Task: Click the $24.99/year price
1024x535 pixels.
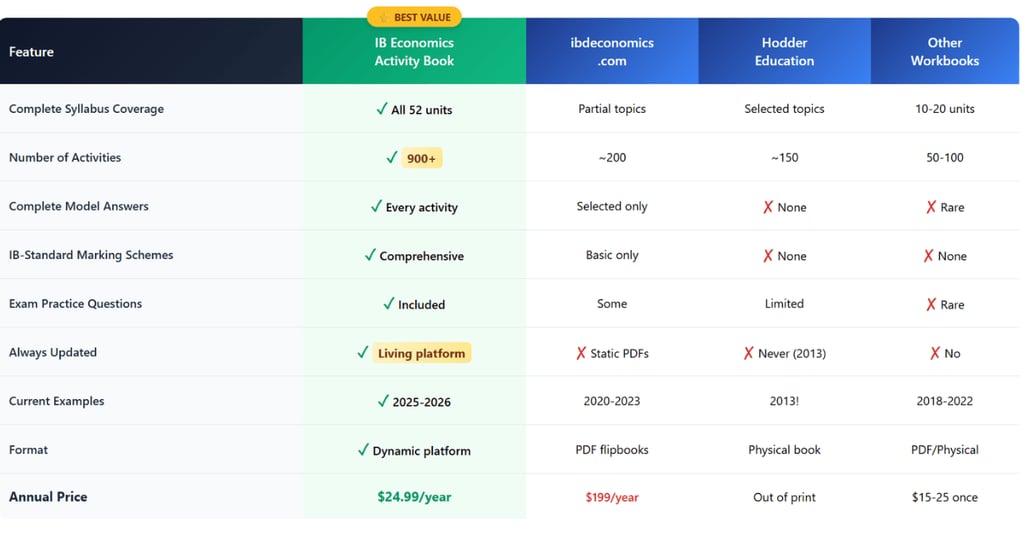Action: coord(414,497)
